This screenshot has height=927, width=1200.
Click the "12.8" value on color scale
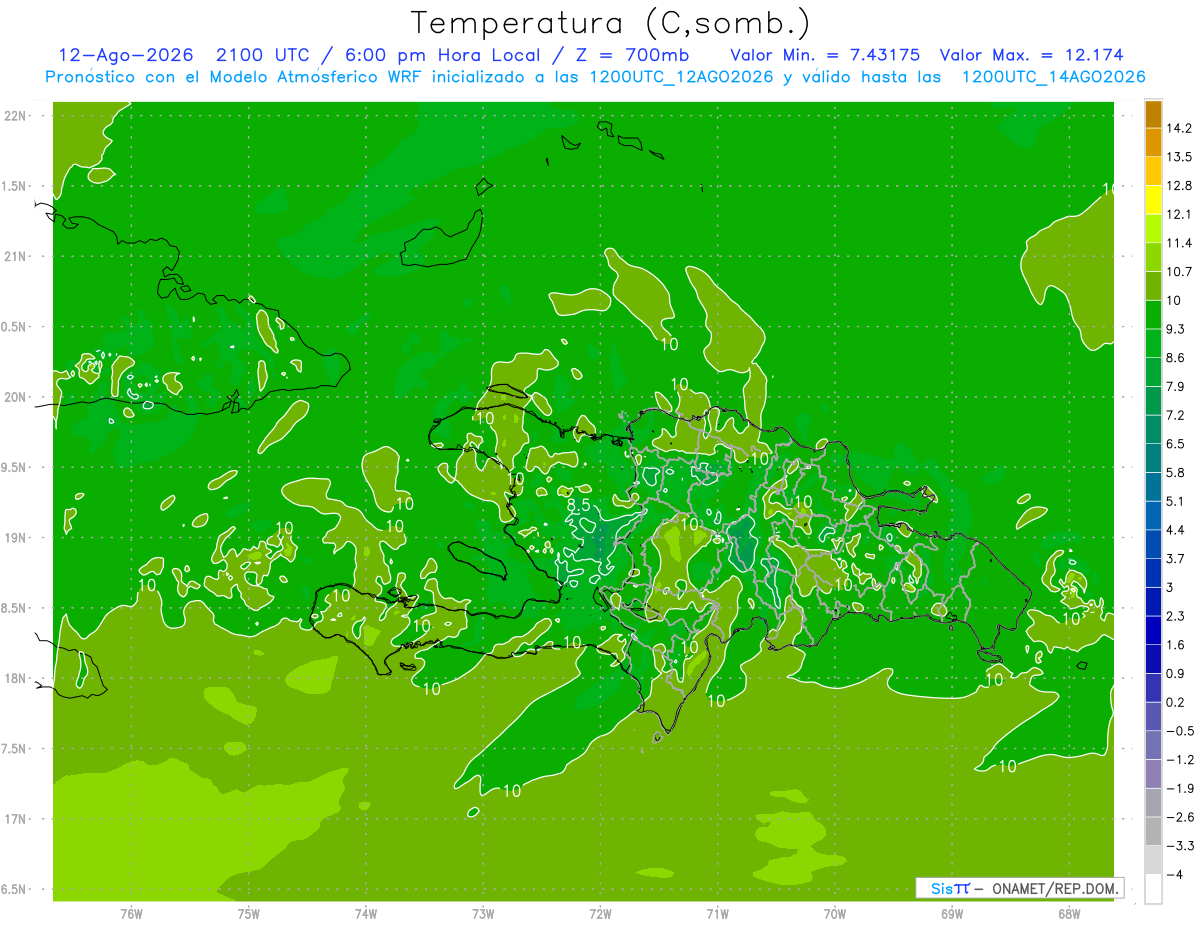tap(1180, 185)
